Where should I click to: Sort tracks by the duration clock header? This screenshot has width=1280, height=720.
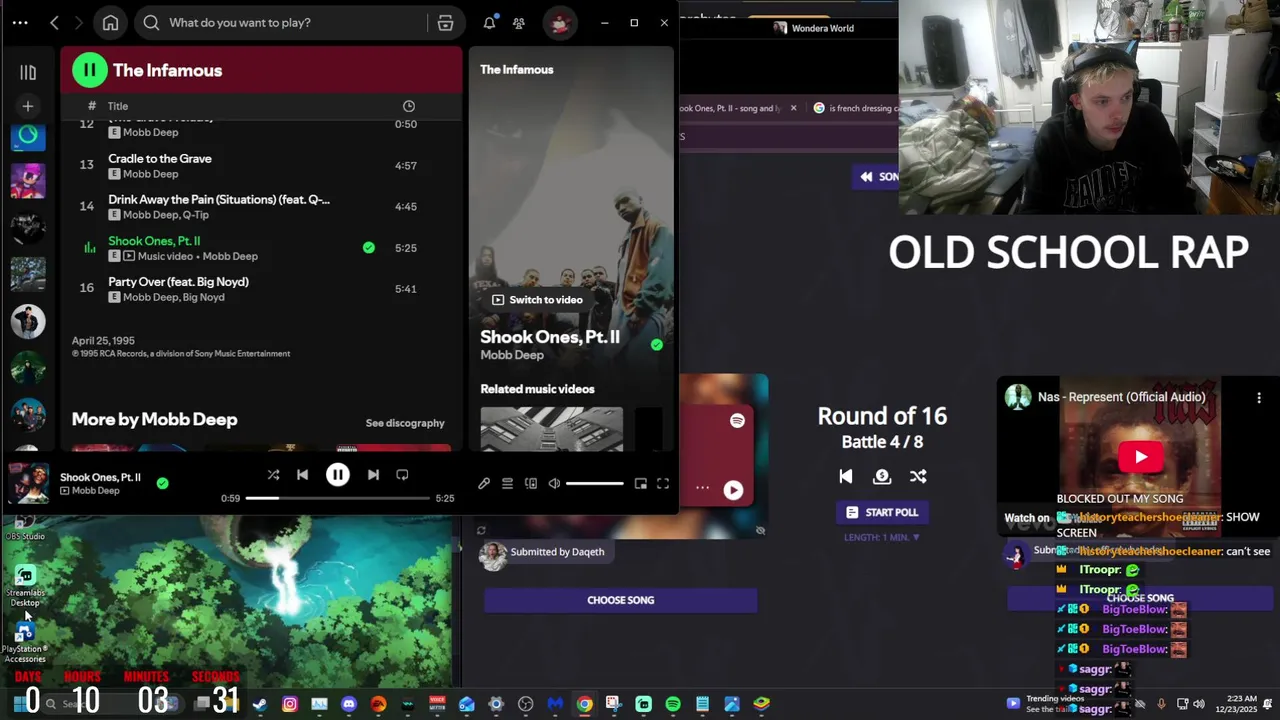pyautogui.click(x=408, y=106)
